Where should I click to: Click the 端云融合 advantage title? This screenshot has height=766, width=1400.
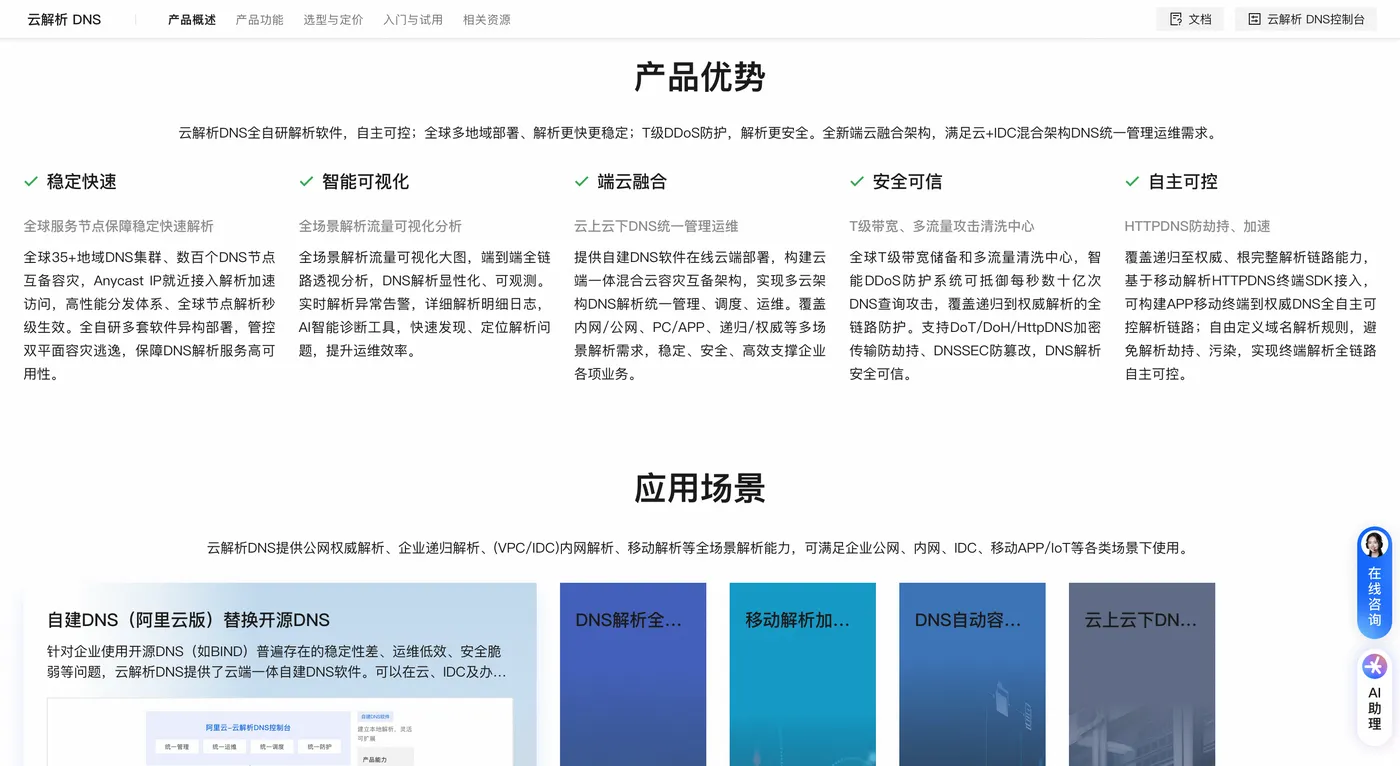click(x=632, y=181)
